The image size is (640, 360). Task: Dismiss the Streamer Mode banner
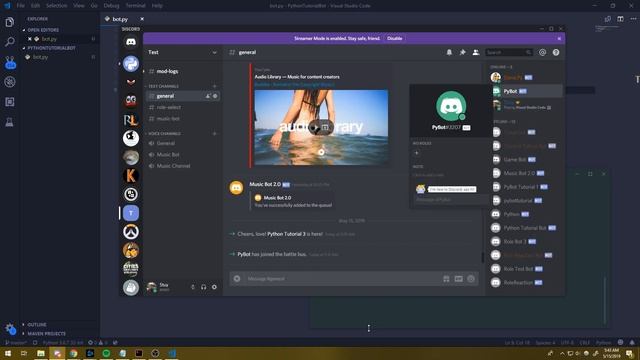tap(559, 38)
